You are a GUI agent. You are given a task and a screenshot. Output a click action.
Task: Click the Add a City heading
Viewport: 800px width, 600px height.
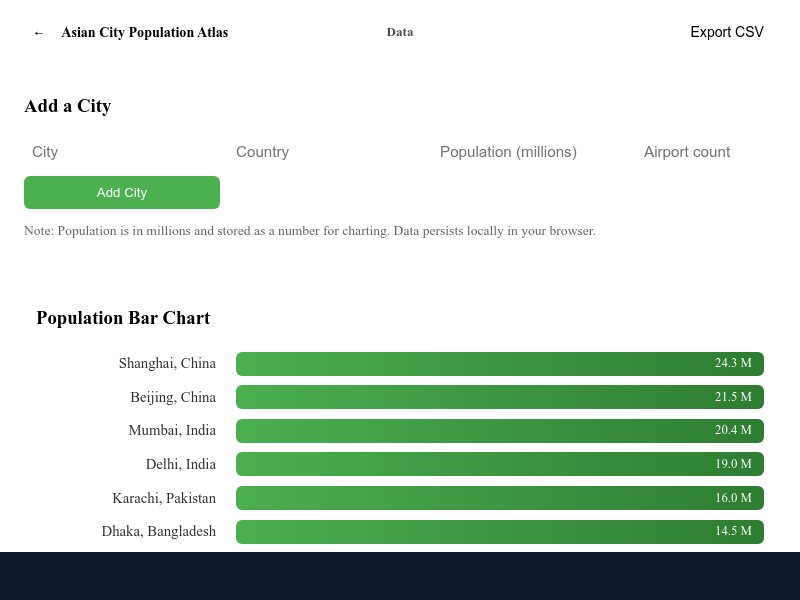click(x=68, y=106)
